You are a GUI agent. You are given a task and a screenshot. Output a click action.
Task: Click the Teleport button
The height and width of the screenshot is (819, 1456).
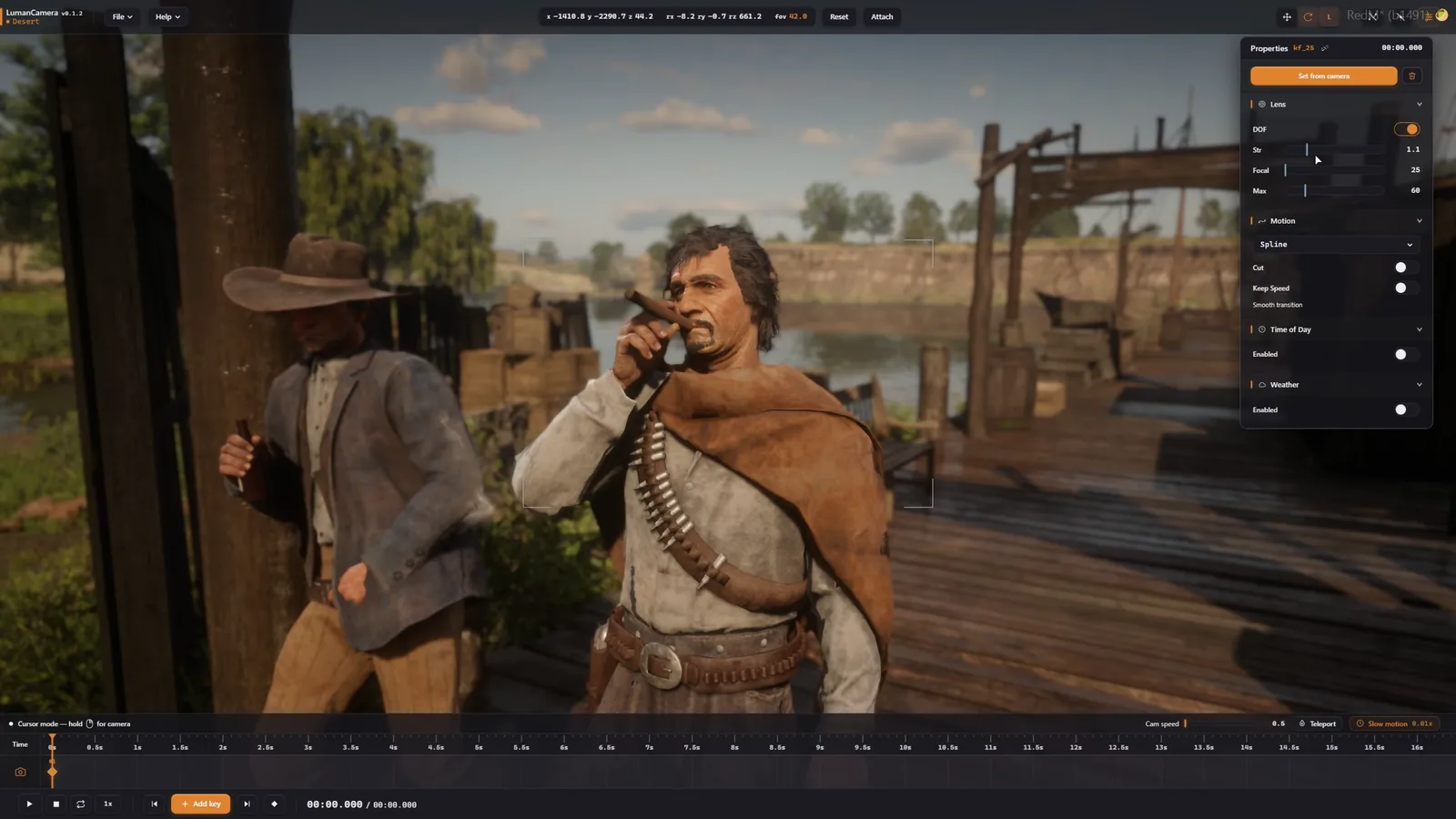(x=1317, y=724)
